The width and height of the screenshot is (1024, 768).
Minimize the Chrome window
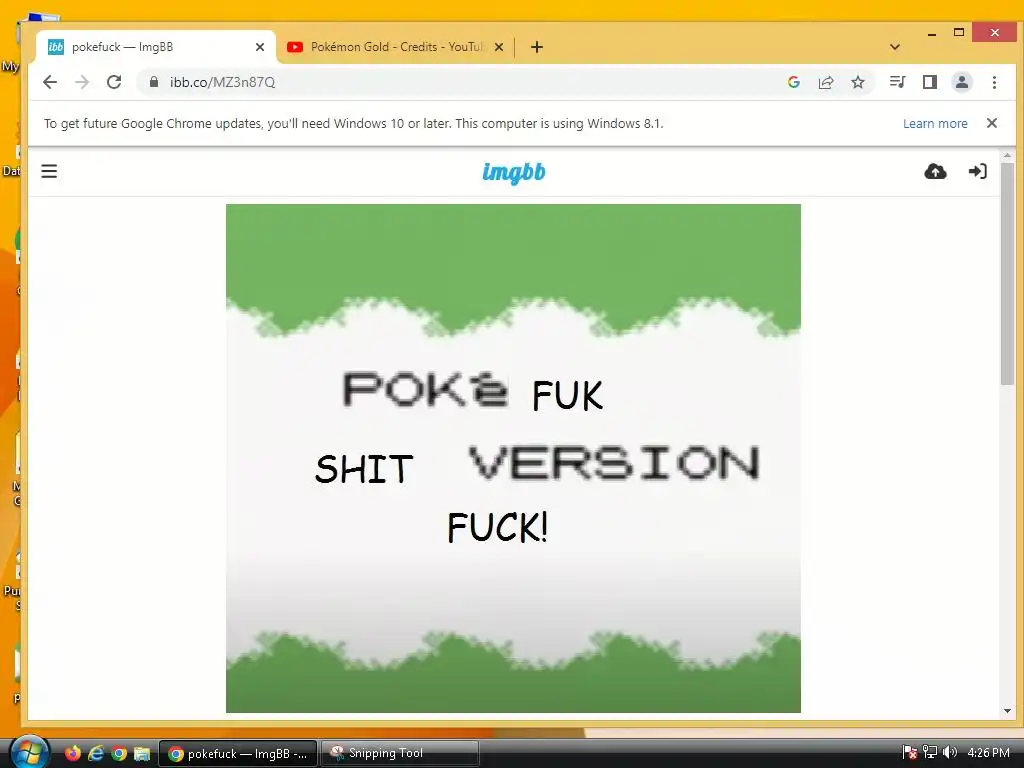click(x=932, y=33)
